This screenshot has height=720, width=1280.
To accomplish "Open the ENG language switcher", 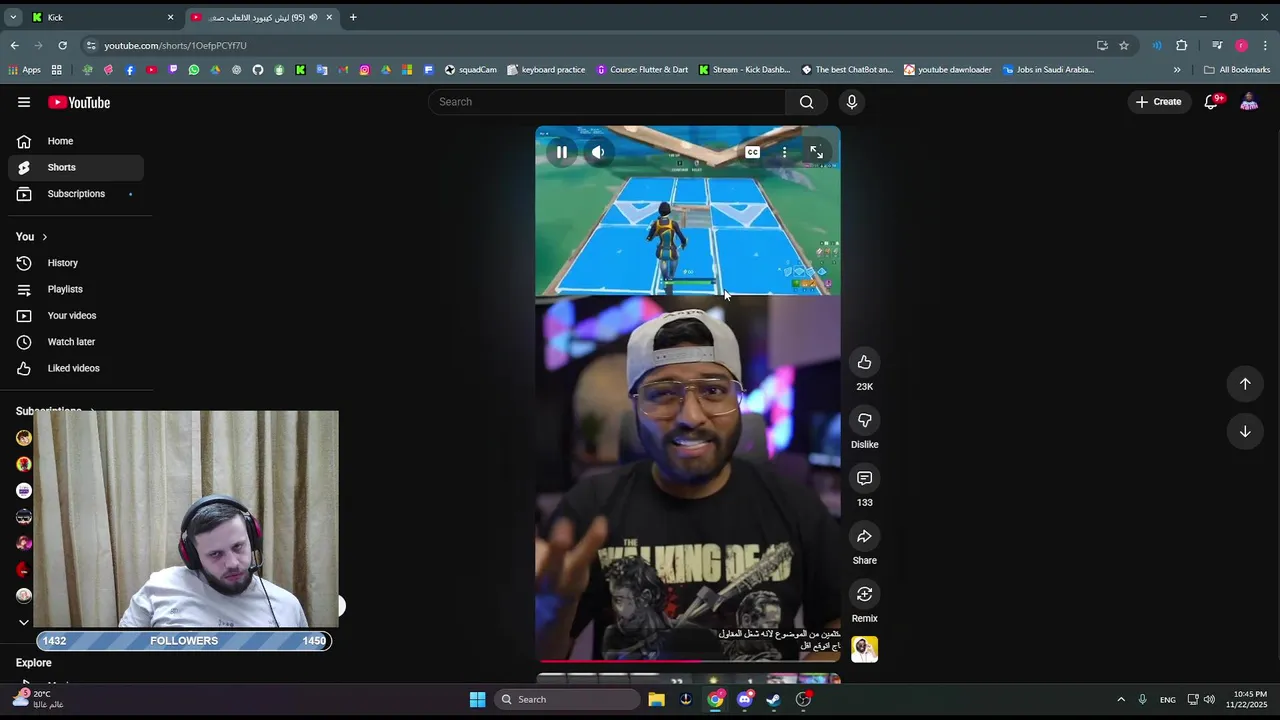I will 1168,700.
